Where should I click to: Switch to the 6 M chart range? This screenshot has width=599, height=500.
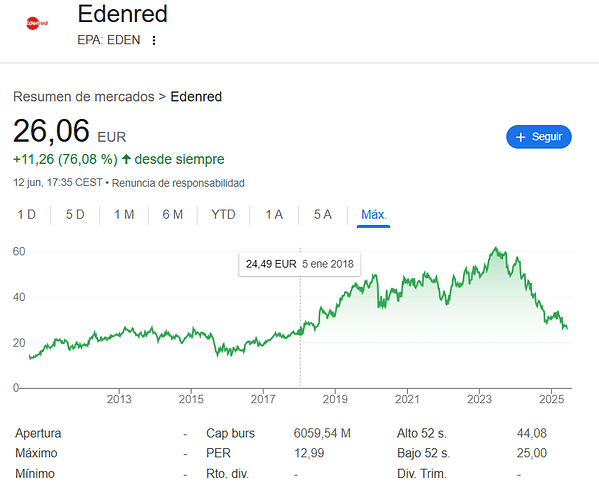173,215
